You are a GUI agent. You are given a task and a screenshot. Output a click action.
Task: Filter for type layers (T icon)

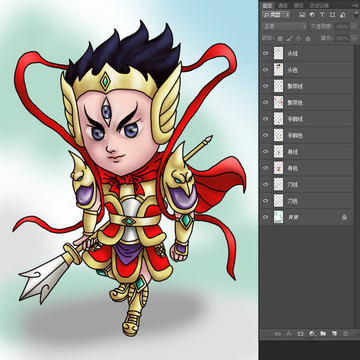(x=322, y=15)
